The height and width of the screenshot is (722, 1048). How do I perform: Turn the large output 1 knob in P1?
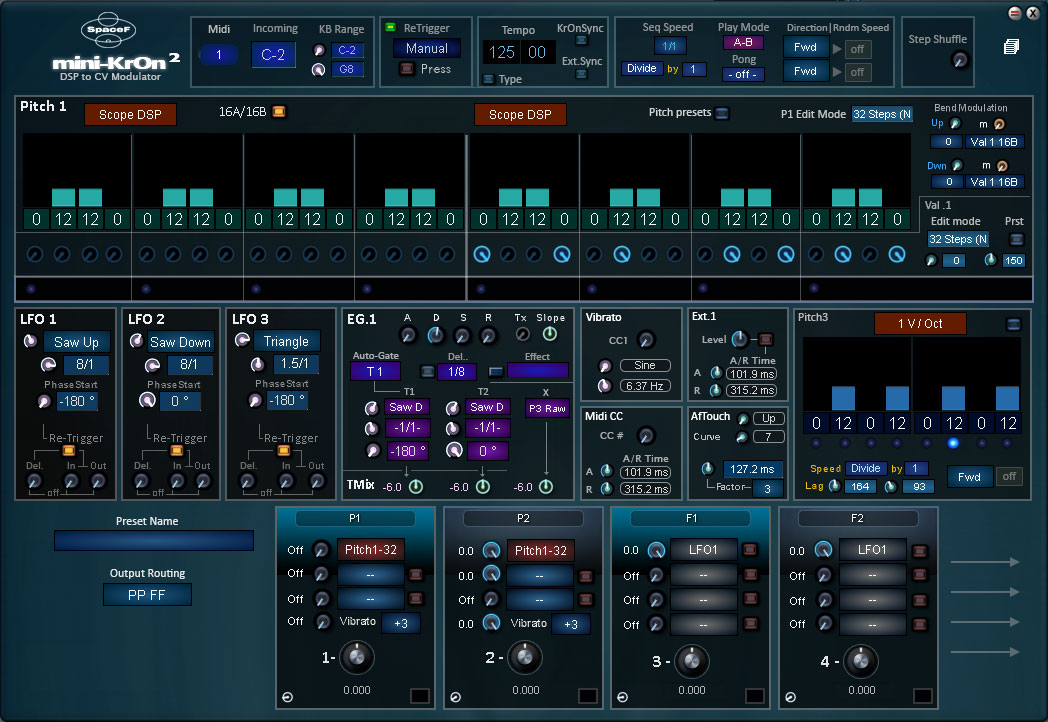[357, 657]
